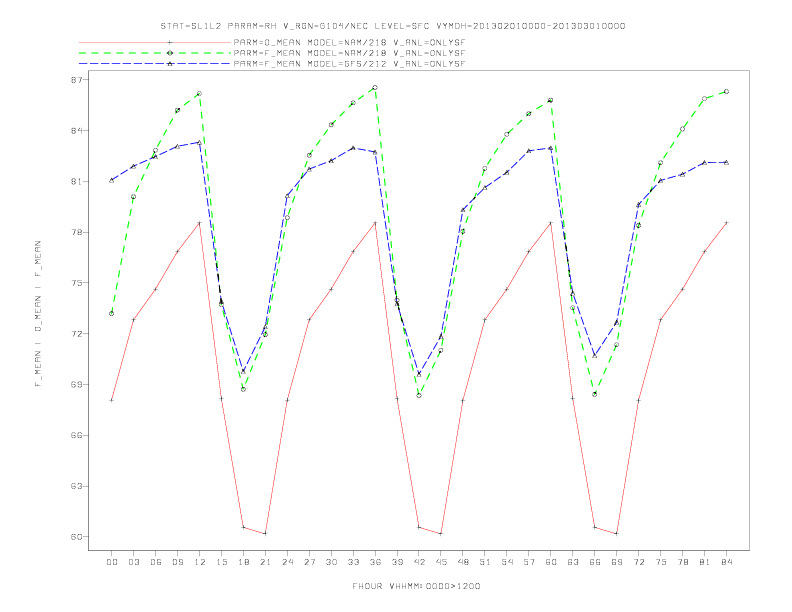
Task: Click the x-axis tick label 24
Action: (287, 562)
